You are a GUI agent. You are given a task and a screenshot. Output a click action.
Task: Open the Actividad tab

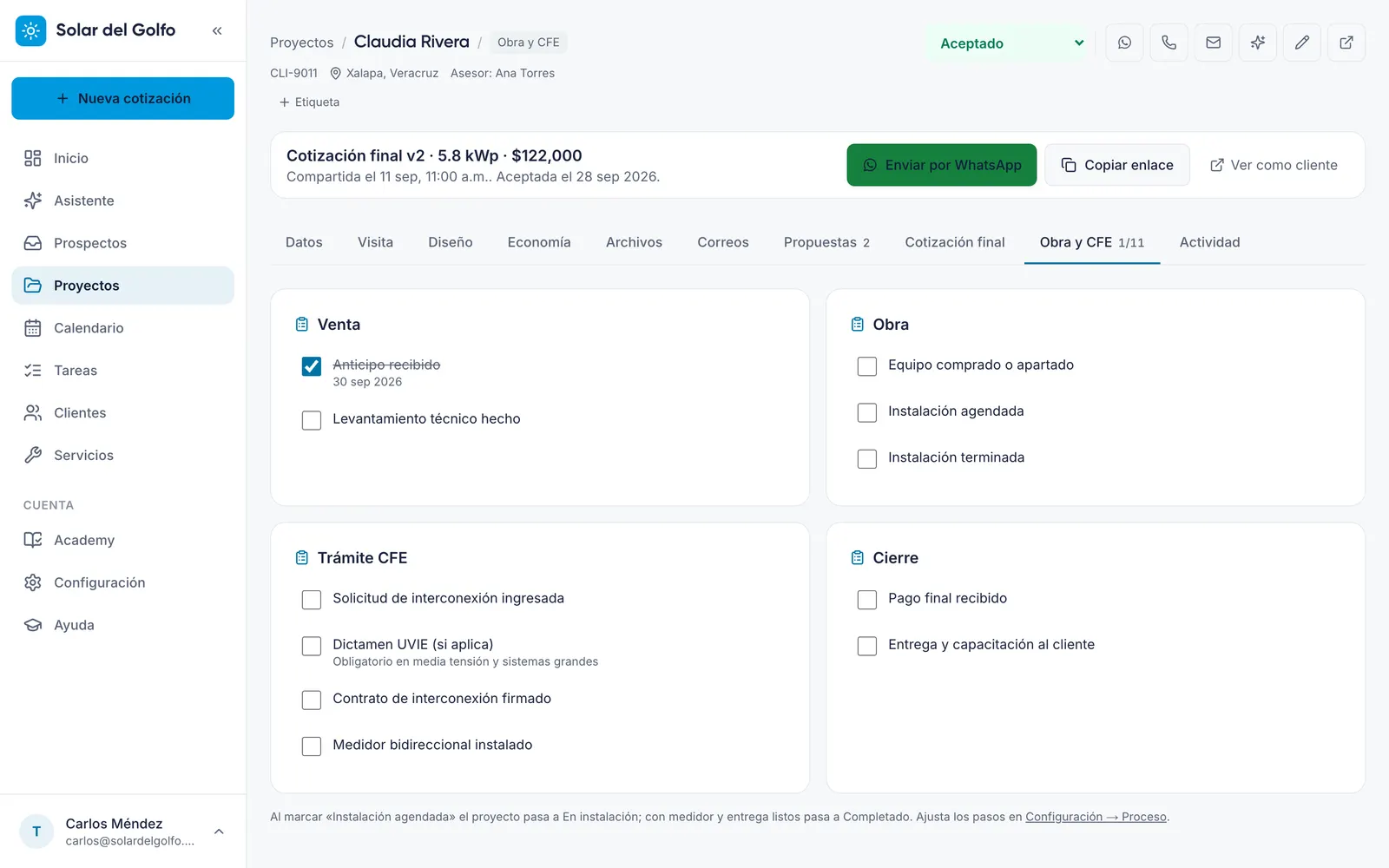coord(1209,242)
